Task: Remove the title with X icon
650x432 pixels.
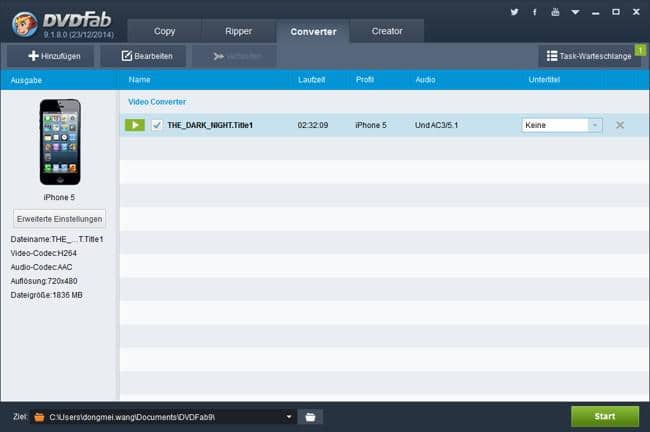Action: tap(620, 125)
